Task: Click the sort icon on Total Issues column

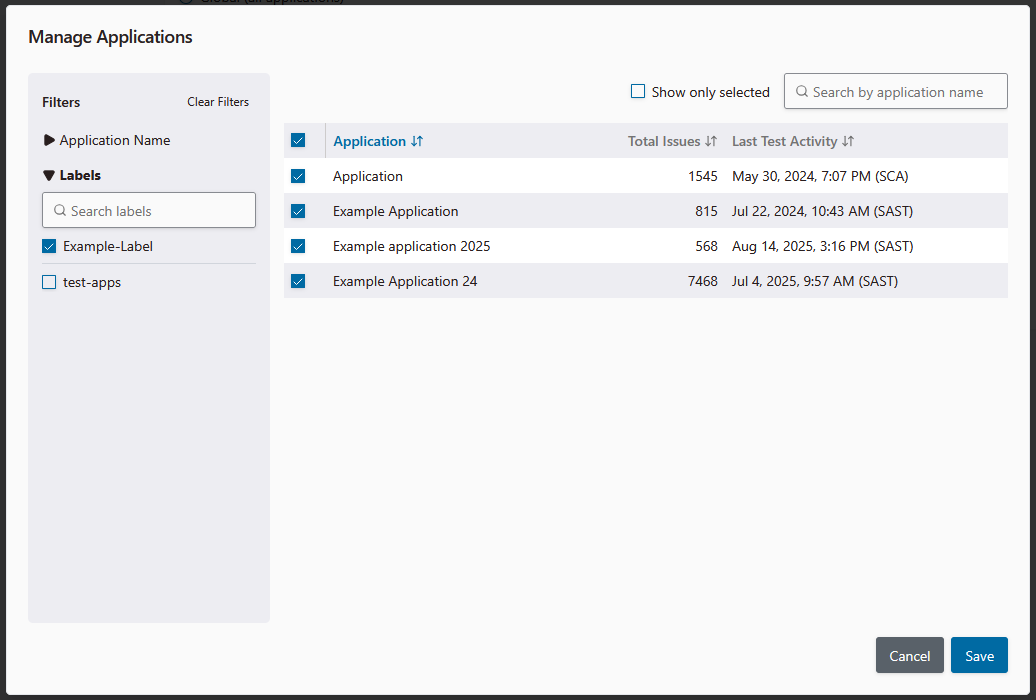Action: click(712, 141)
